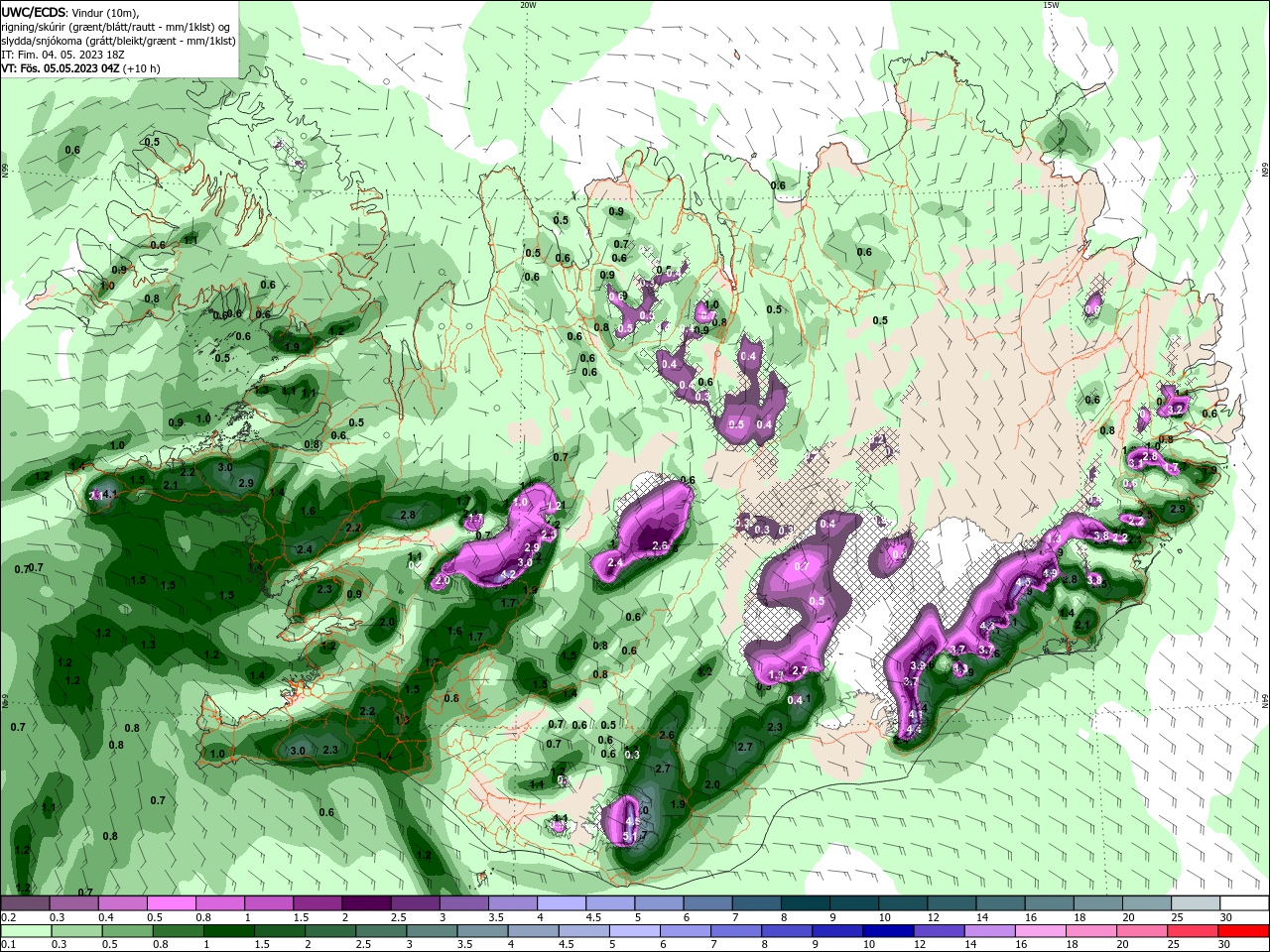
Task: Pick the upper-row swatch between 20 and 25
Action: tap(1147, 901)
